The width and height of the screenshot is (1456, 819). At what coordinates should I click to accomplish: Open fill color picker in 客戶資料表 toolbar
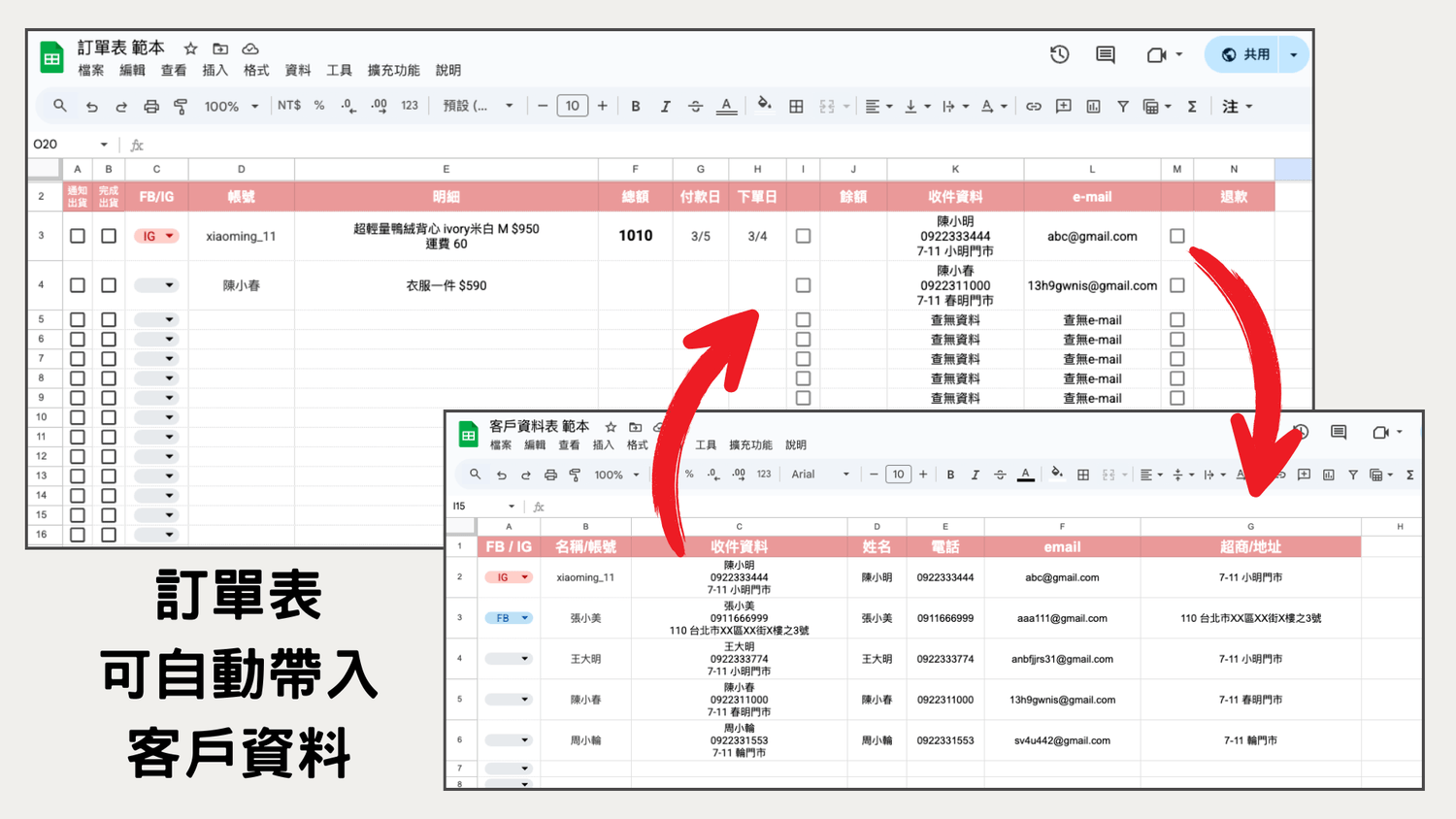tap(1056, 474)
